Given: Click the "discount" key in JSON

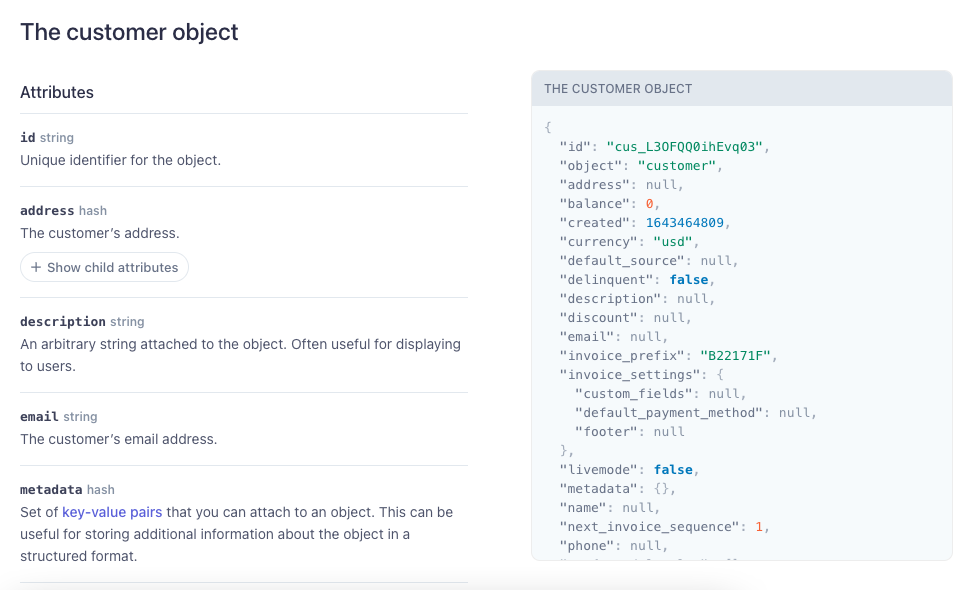Looking at the screenshot, I should (x=598, y=318).
